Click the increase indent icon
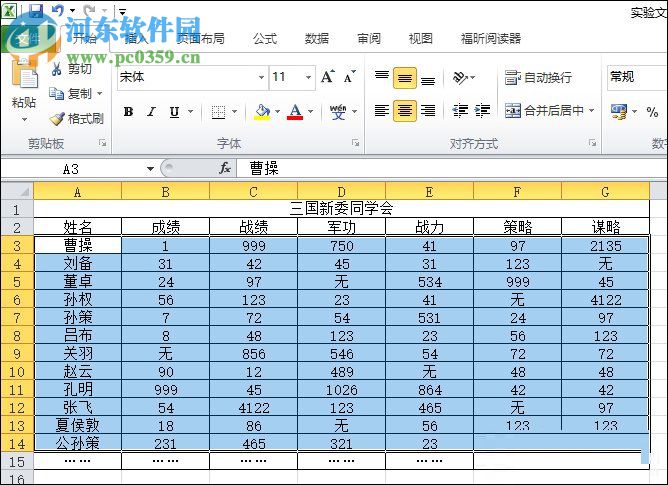668x485 pixels. 482,111
